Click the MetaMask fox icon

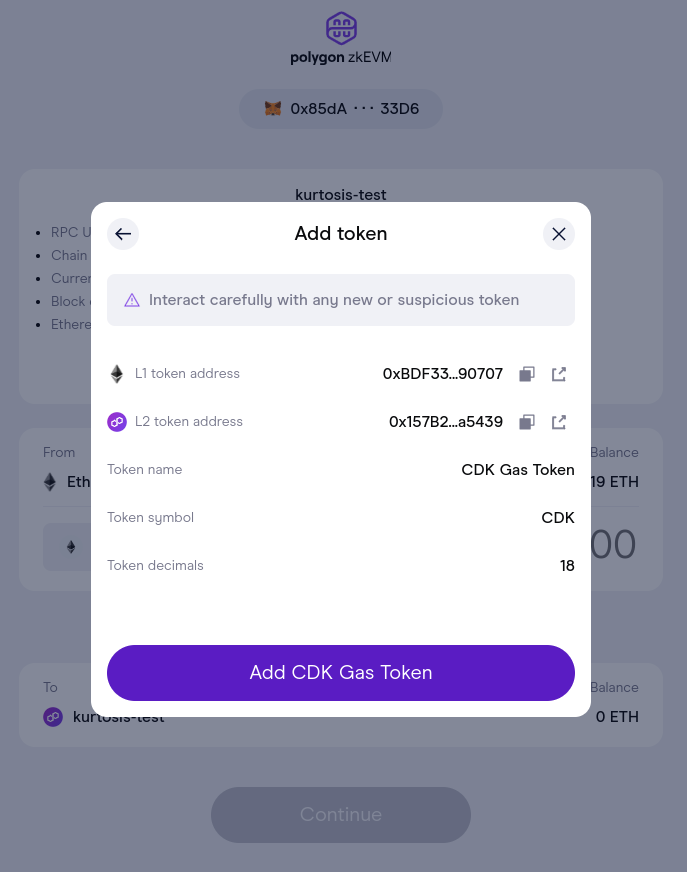(273, 109)
